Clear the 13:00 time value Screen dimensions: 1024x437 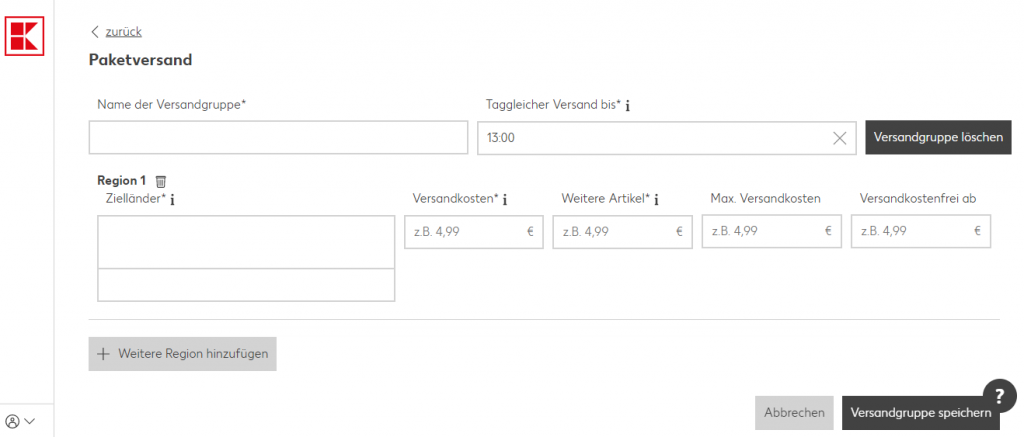(840, 138)
